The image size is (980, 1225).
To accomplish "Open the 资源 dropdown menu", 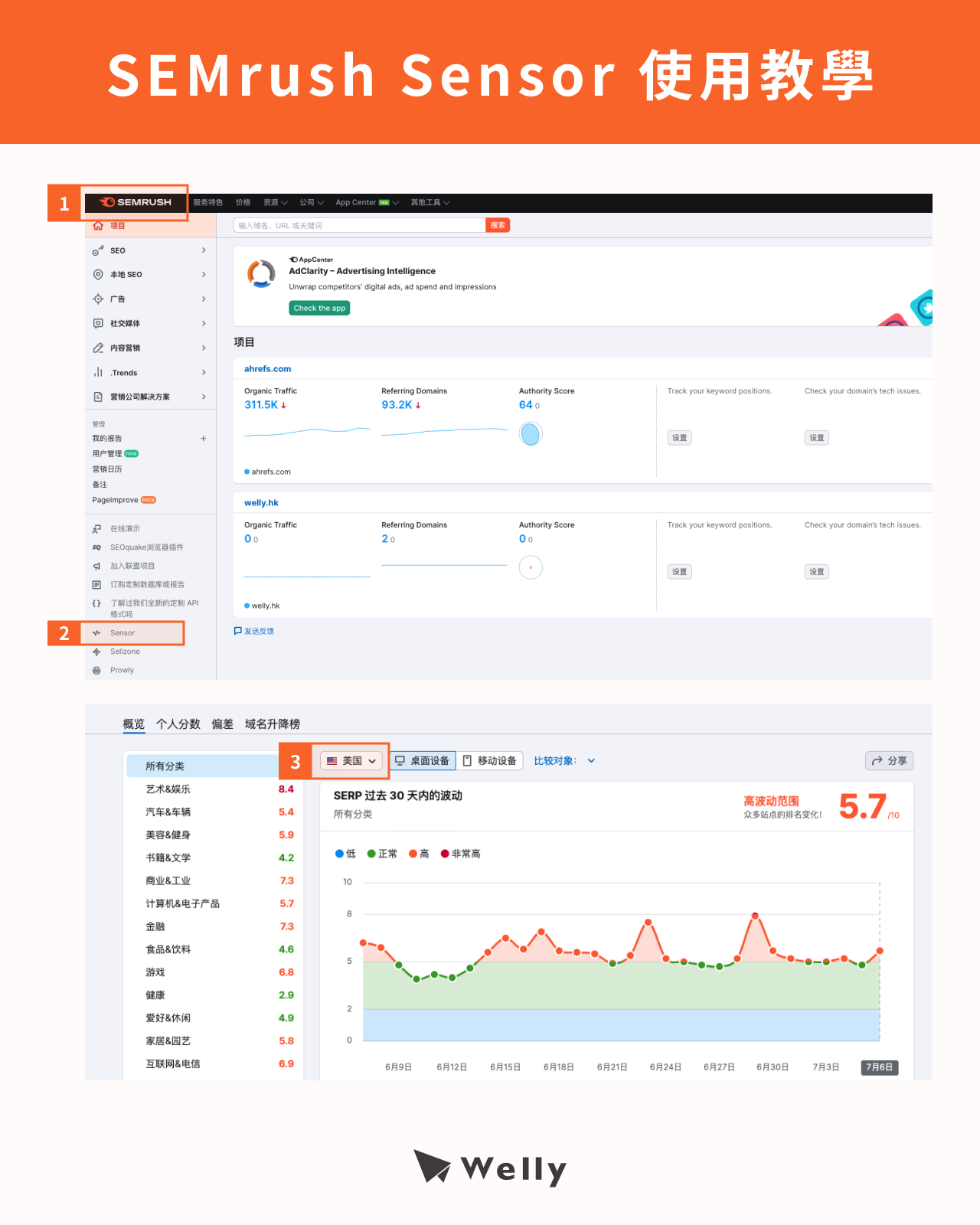I will (x=276, y=203).
